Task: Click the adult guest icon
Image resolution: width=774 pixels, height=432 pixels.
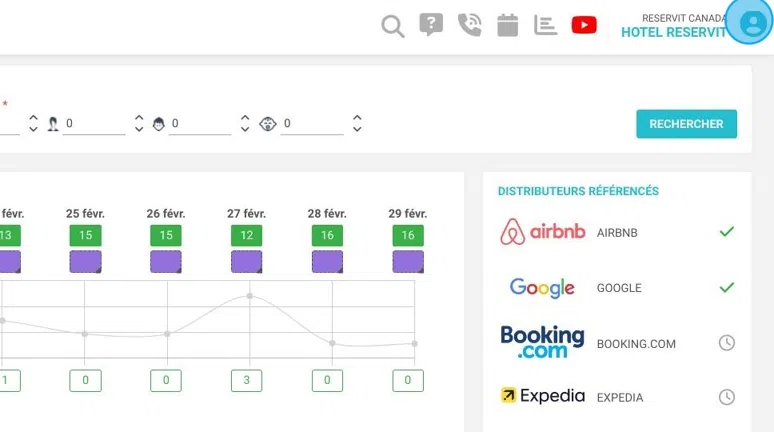Action: point(53,123)
